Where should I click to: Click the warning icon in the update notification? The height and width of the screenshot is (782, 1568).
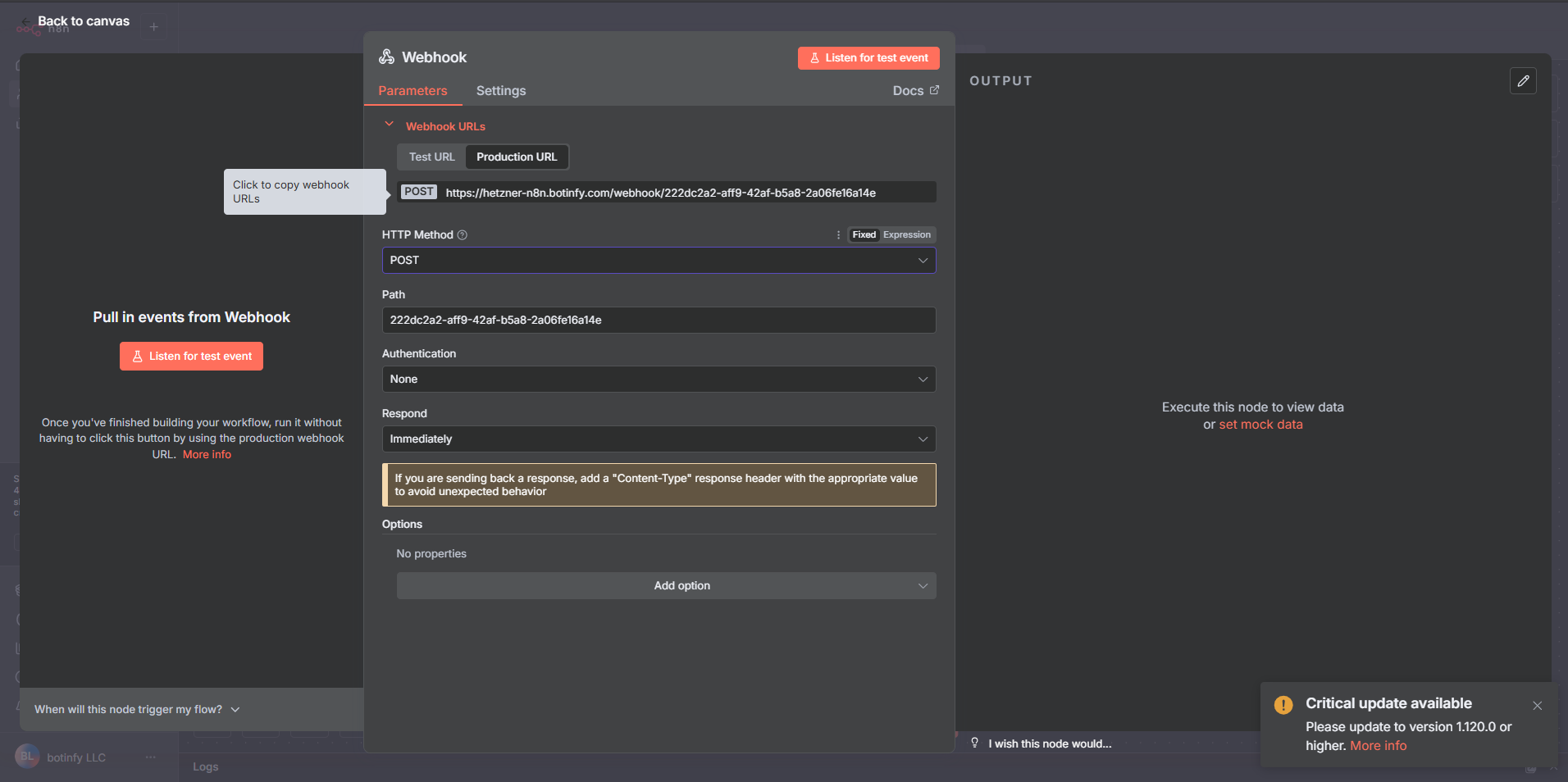1283,704
